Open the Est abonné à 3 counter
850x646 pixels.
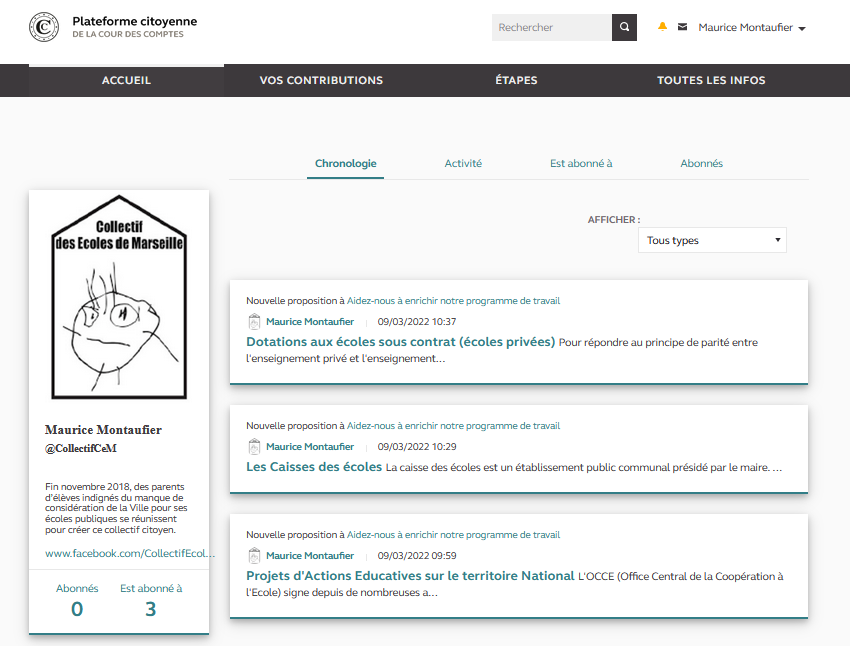click(151, 600)
